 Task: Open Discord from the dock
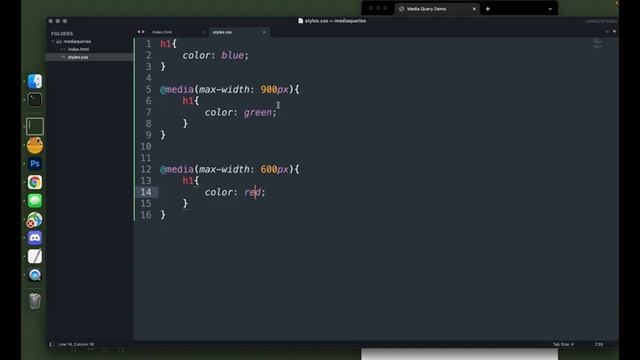point(35,238)
